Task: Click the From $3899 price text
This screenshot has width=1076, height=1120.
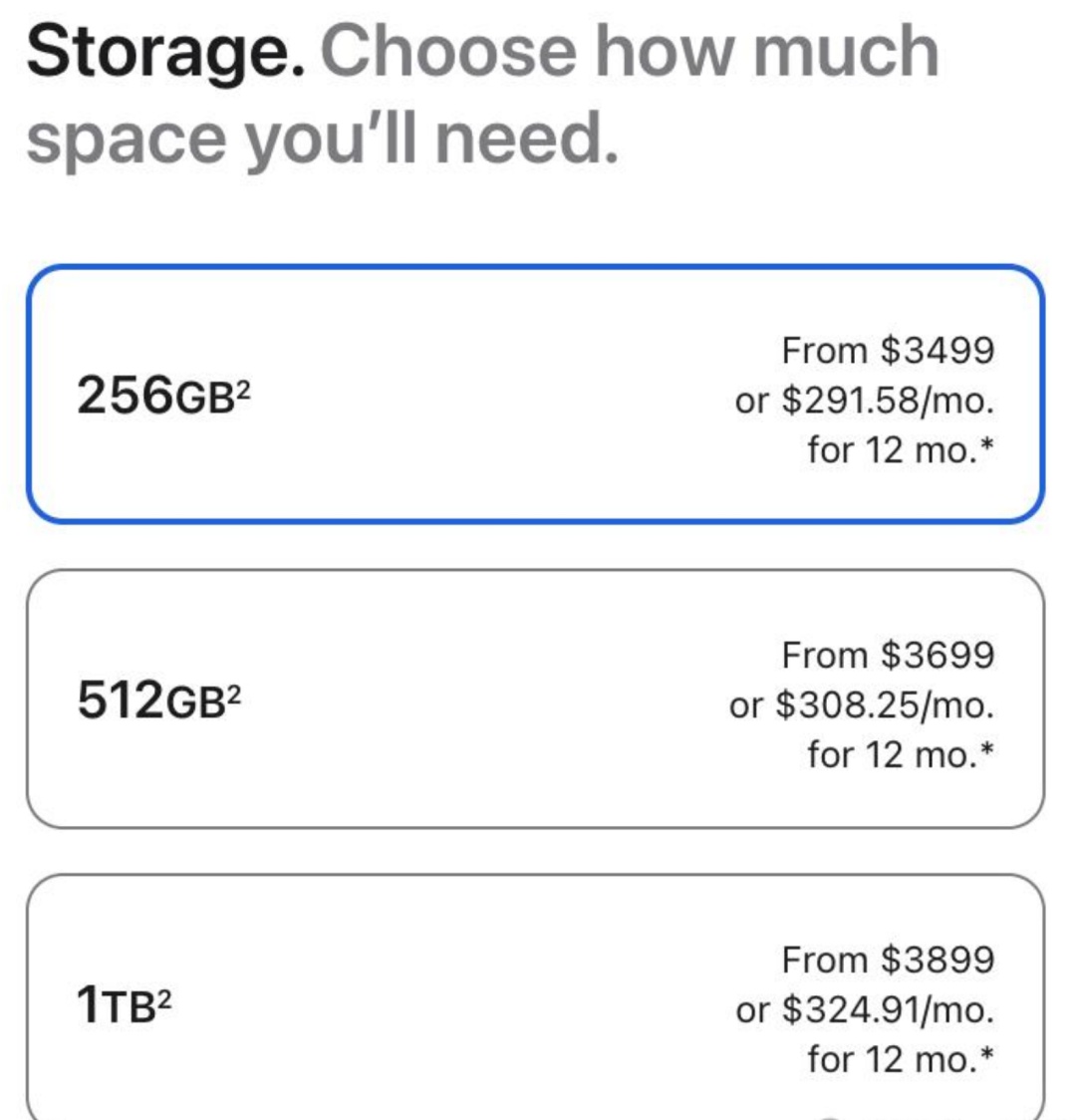Action: pyautogui.click(x=889, y=960)
